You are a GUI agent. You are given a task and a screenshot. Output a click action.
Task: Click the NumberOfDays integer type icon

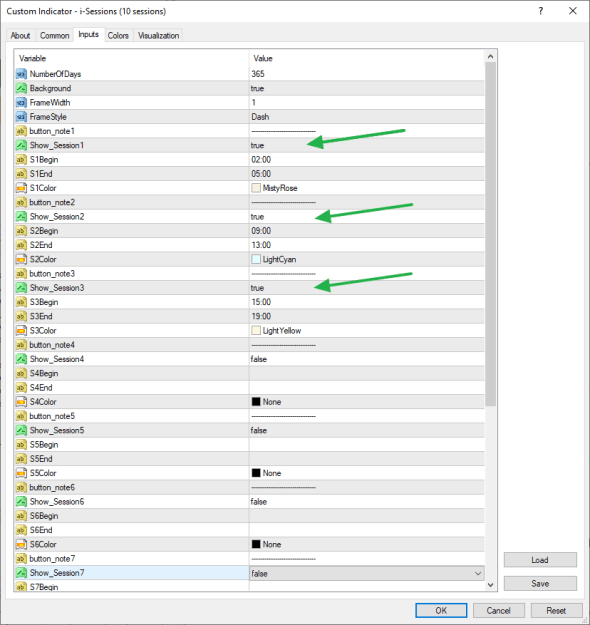[21, 74]
